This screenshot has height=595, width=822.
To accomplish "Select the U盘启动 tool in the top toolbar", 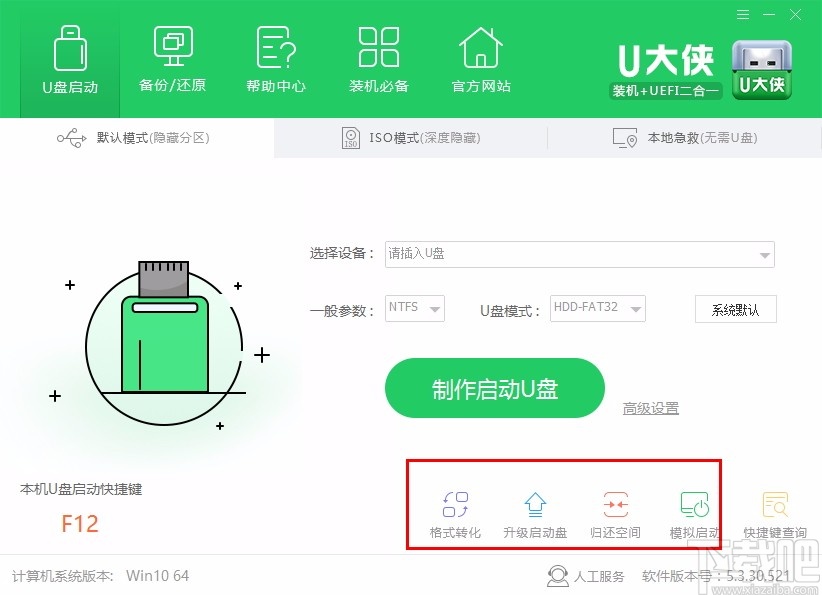I will (x=68, y=60).
